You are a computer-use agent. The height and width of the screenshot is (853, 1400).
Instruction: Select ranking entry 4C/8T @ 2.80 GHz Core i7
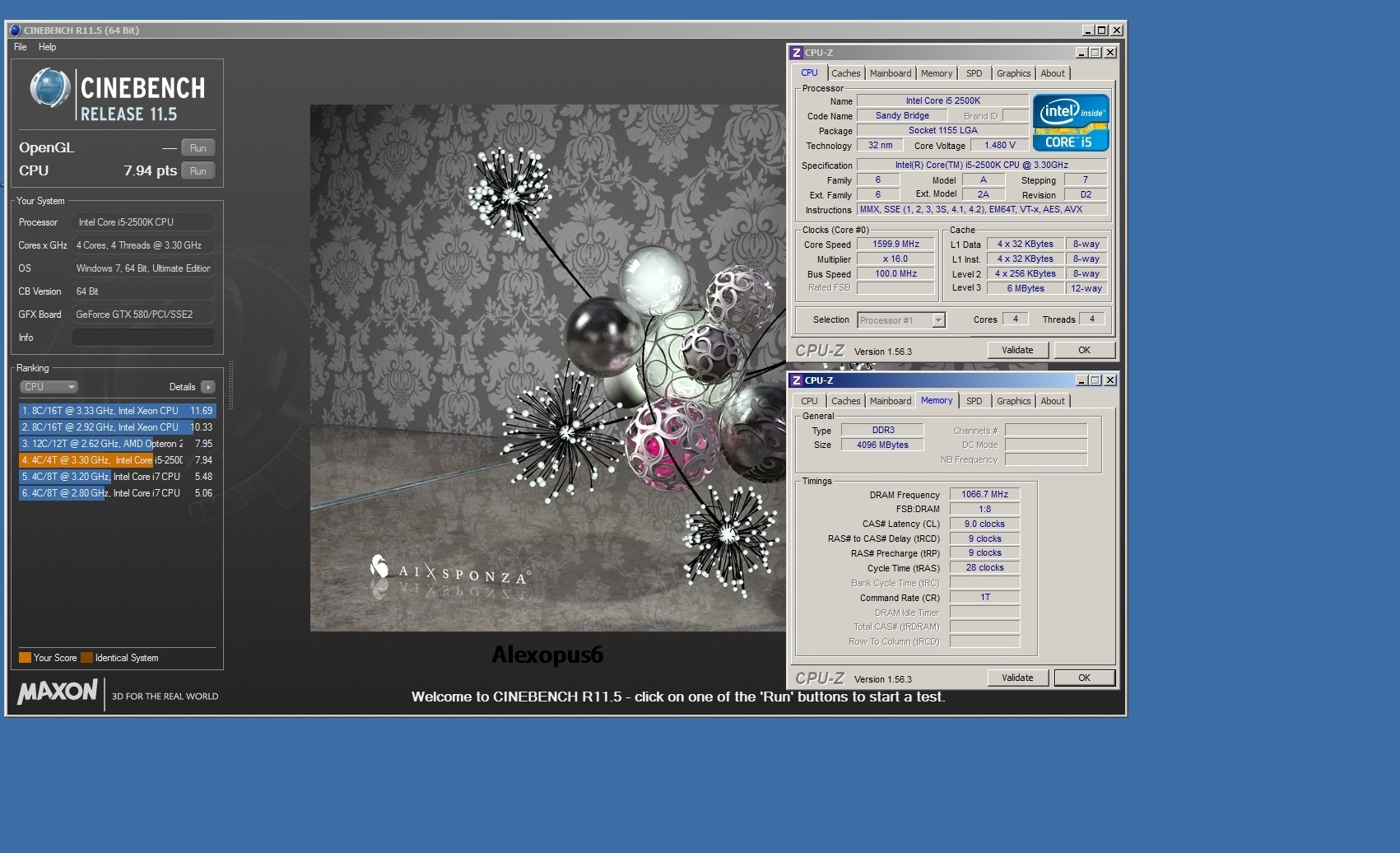pos(117,493)
